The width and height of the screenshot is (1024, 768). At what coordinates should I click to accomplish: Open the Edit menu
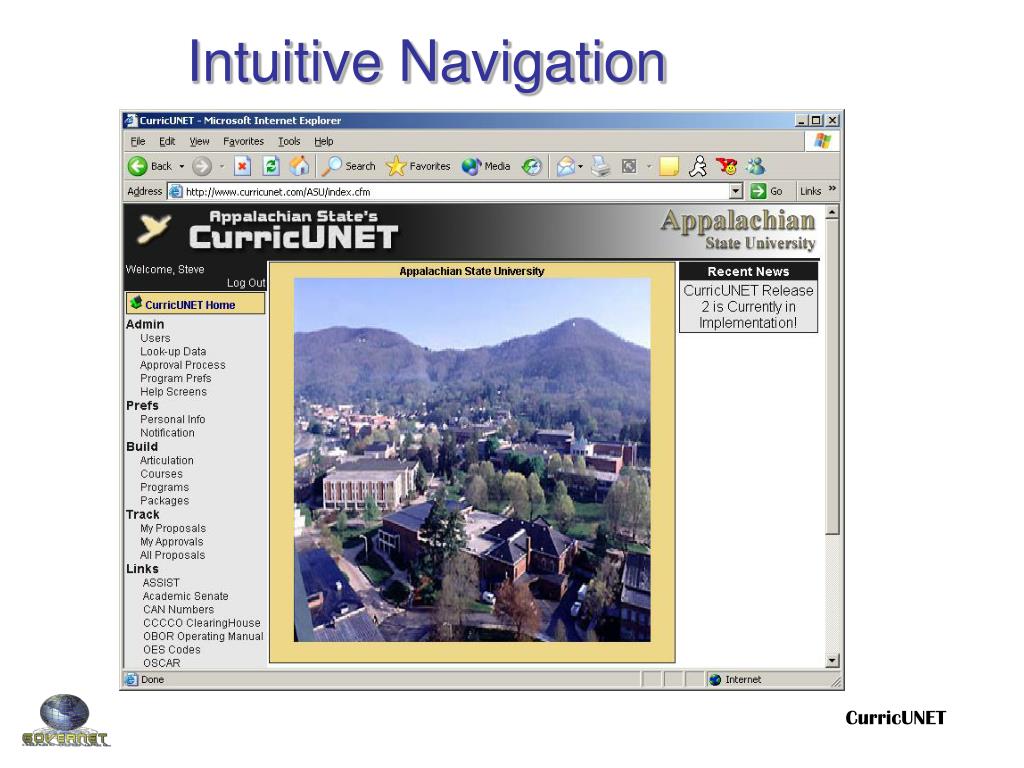pyautogui.click(x=167, y=141)
